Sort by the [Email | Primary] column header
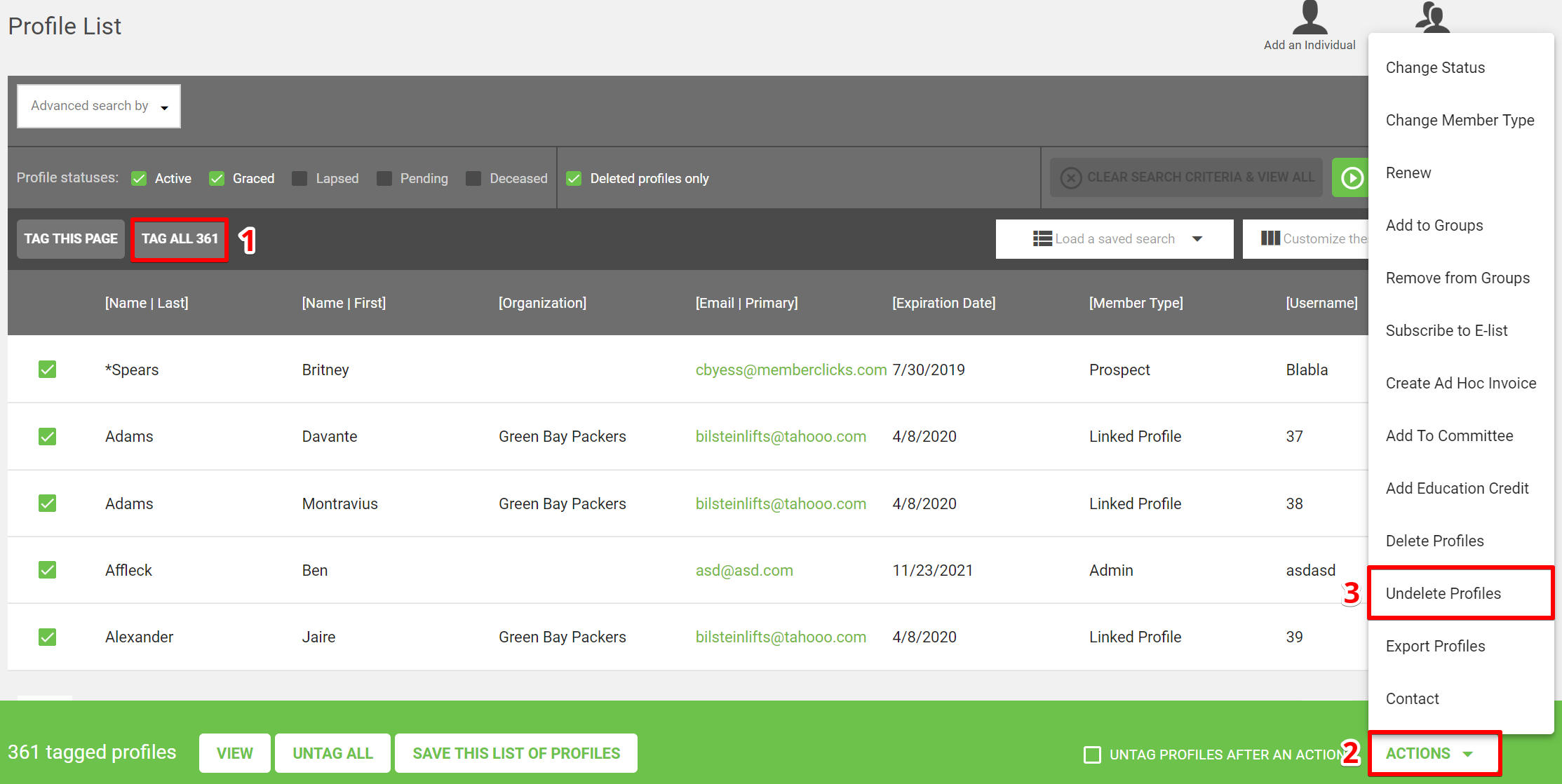1562x784 pixels. 746,303
